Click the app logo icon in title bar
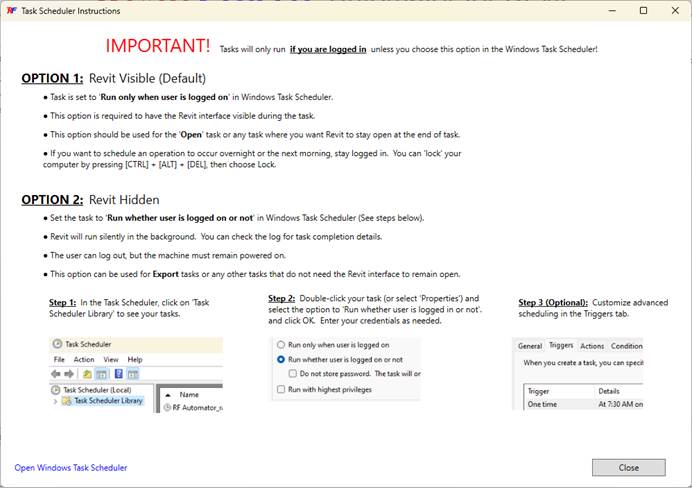 [x=11, y=11]
